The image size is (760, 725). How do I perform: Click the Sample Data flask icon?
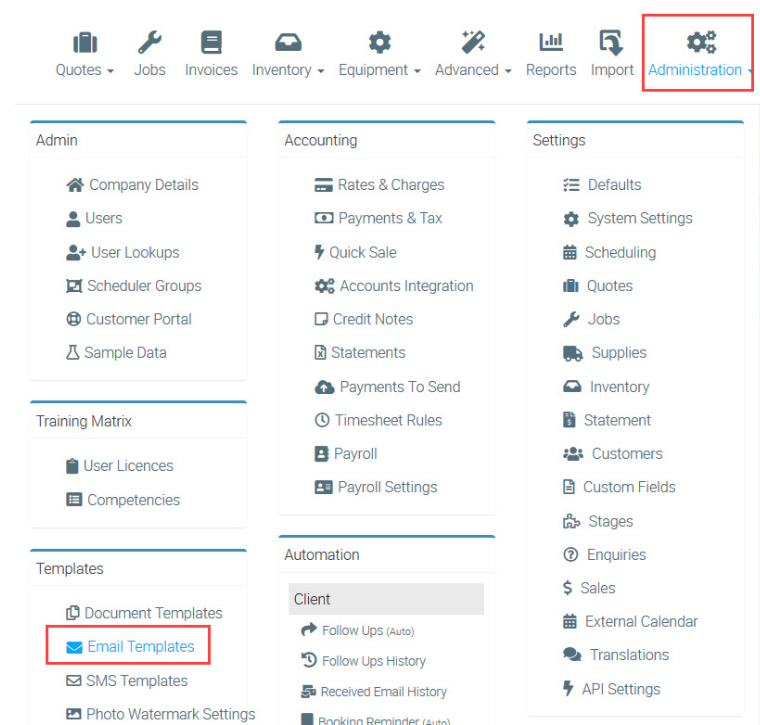73,353
